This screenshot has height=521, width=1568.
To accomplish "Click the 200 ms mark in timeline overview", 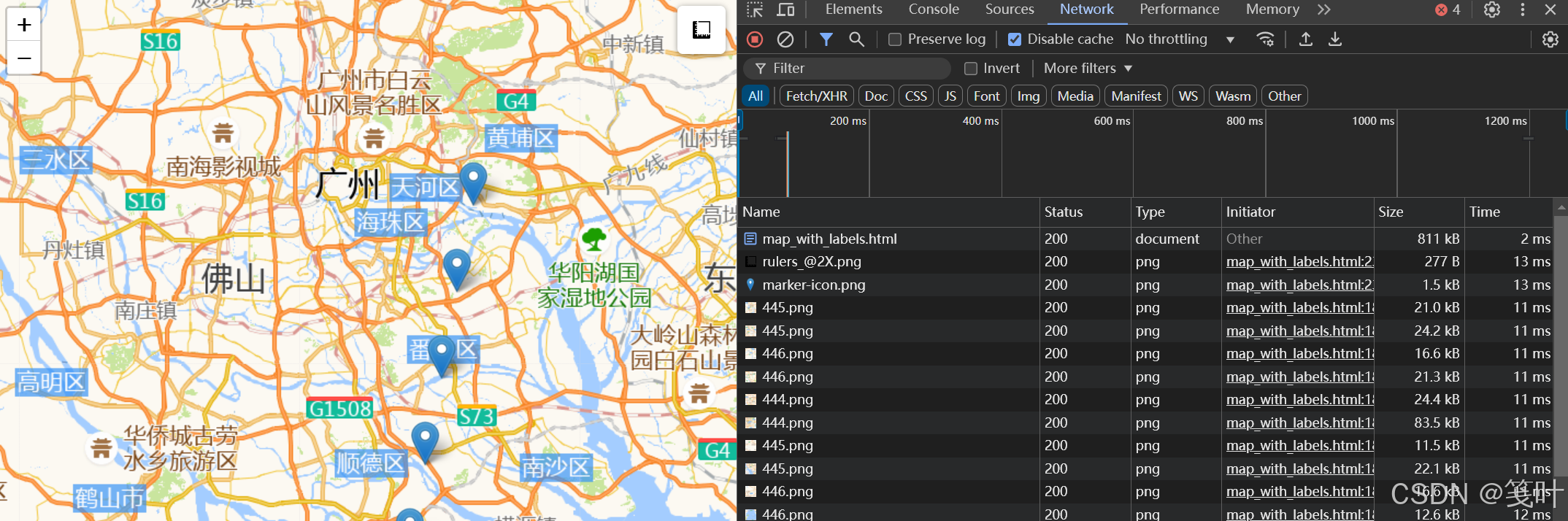I will 848,121.
